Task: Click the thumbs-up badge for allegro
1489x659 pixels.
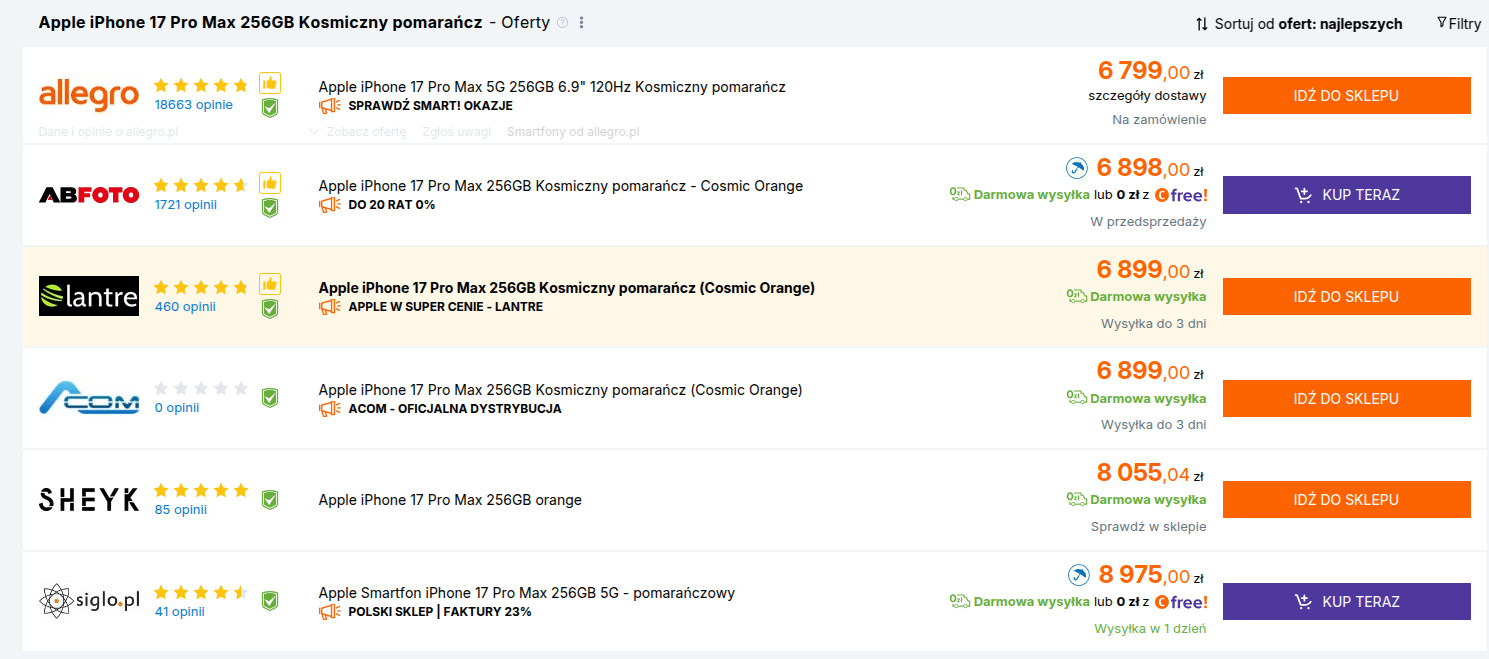Action: click(x=270, y=83)
